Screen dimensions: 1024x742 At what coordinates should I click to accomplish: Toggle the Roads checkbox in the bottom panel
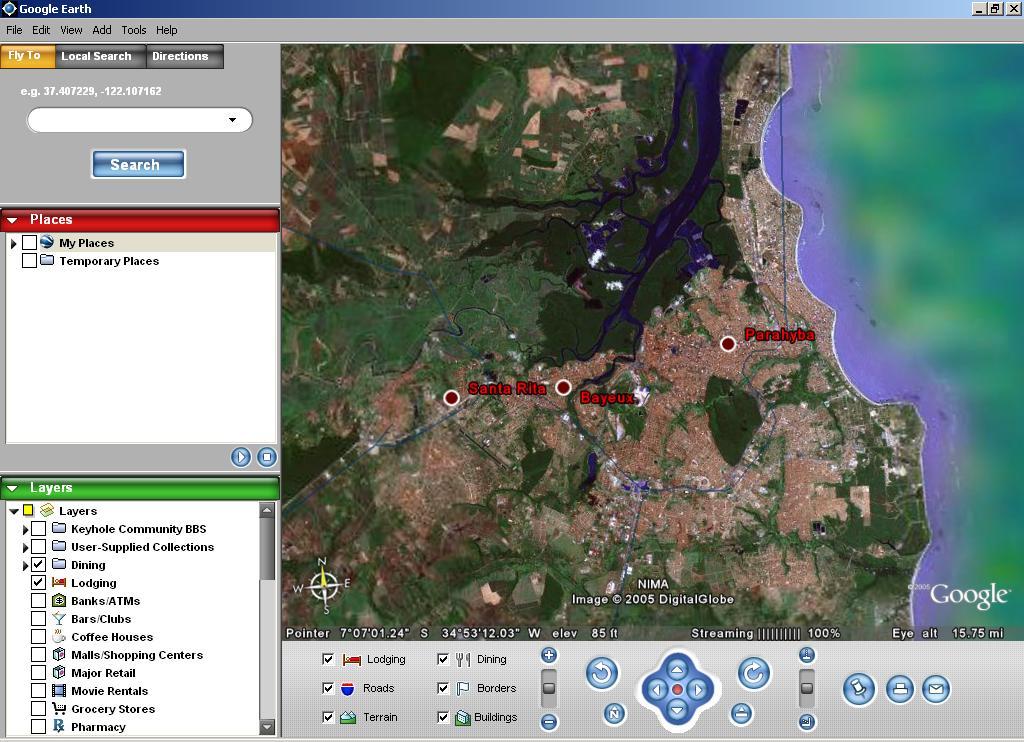(328, 688)
